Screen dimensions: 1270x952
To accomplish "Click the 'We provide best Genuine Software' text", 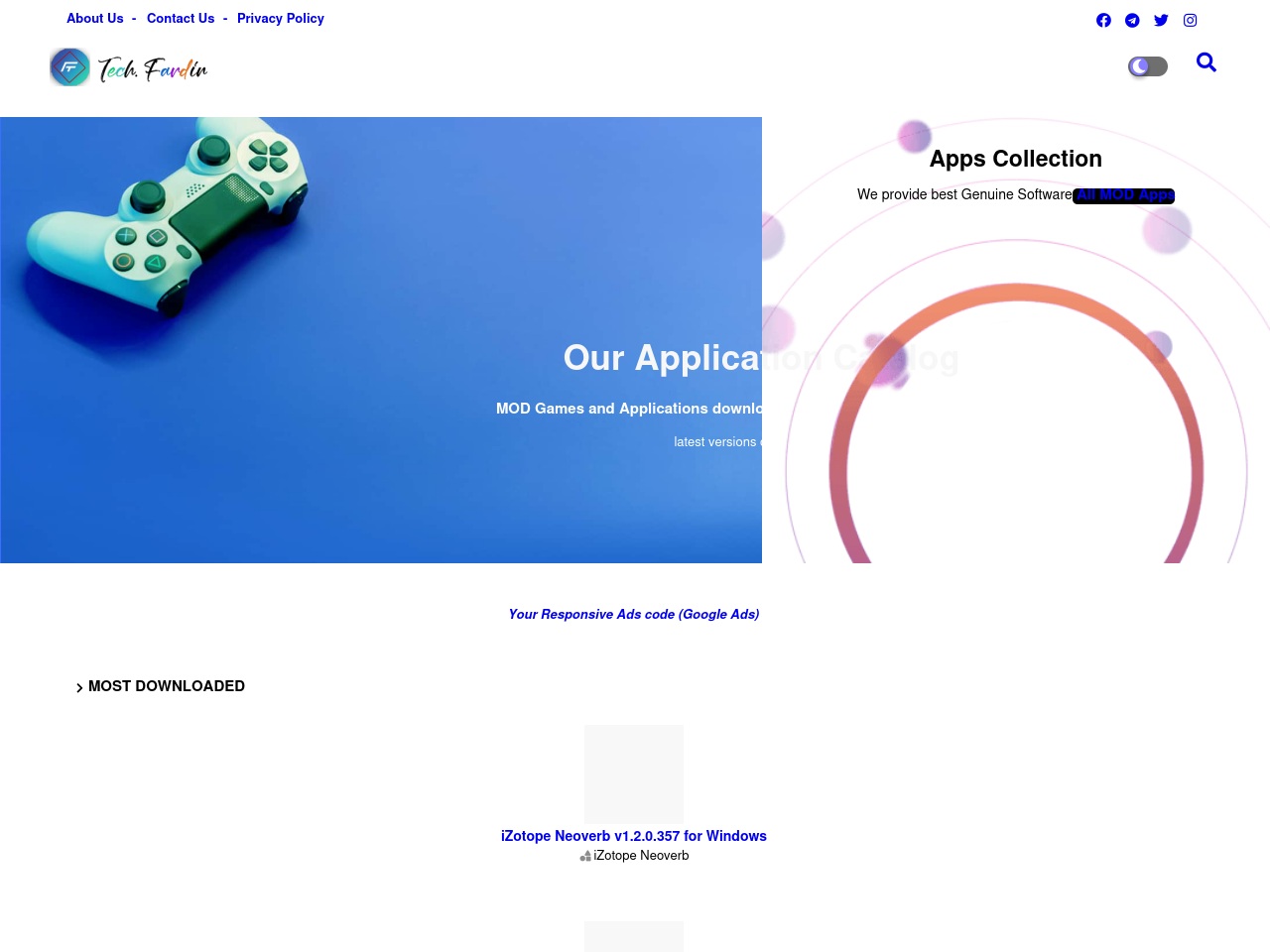I will (964, 194).
